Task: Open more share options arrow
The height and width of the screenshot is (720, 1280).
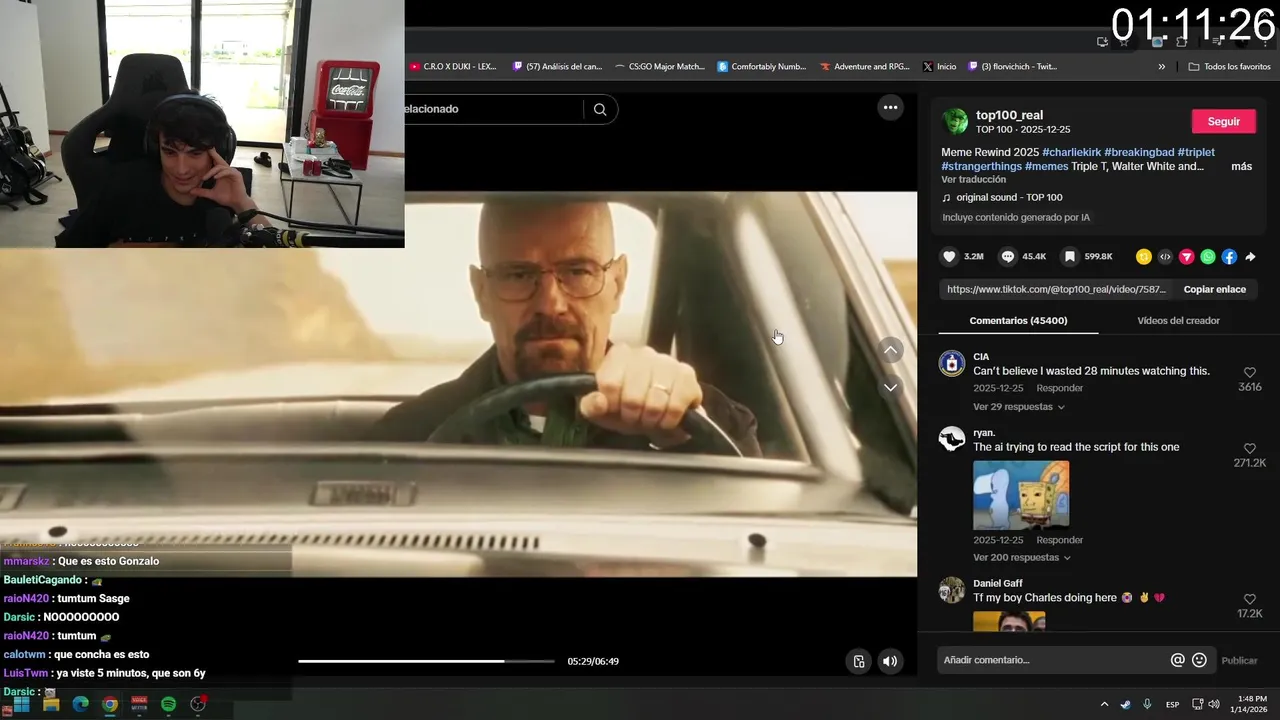Action: pos(1250,257)
